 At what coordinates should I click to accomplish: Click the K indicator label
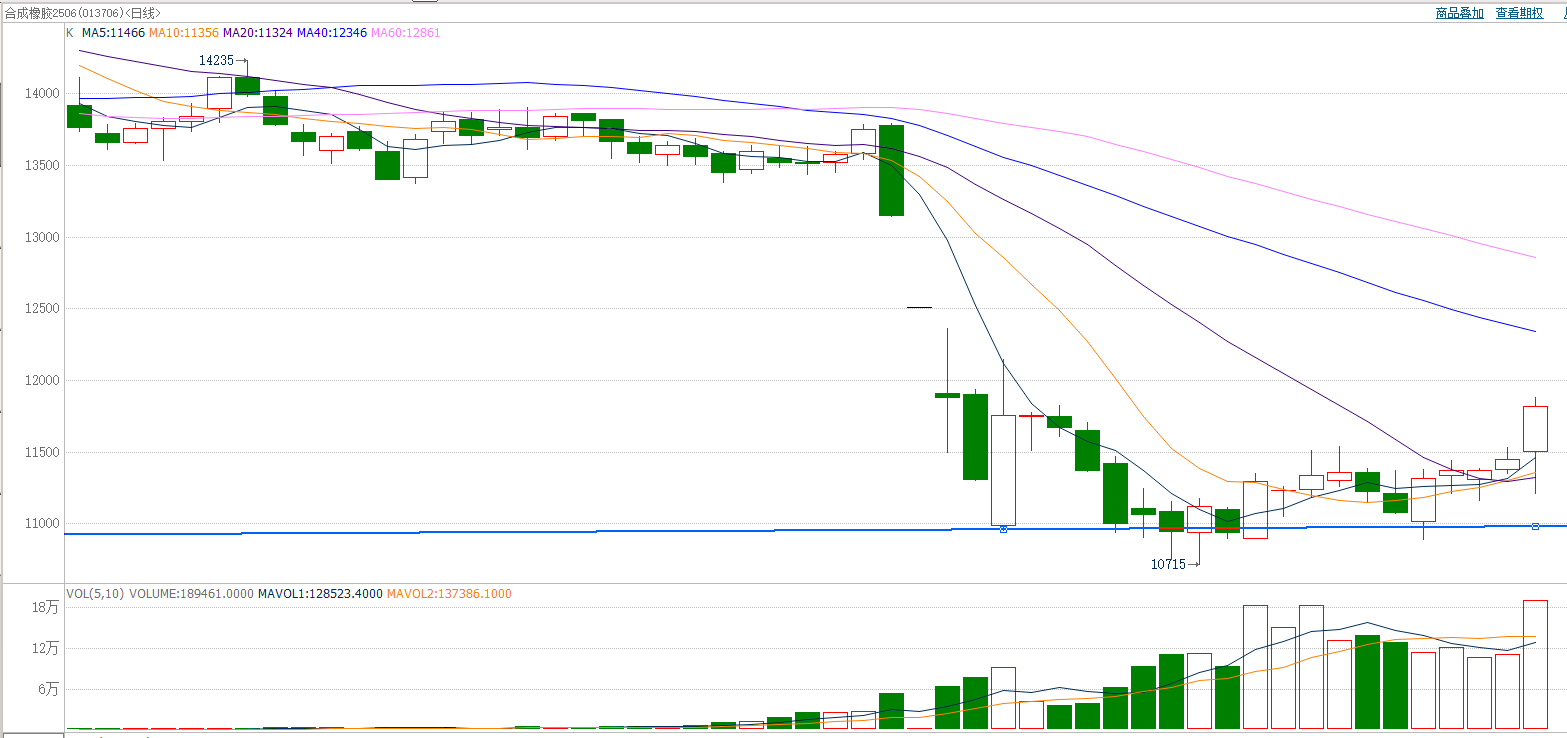tap(70, 33)
